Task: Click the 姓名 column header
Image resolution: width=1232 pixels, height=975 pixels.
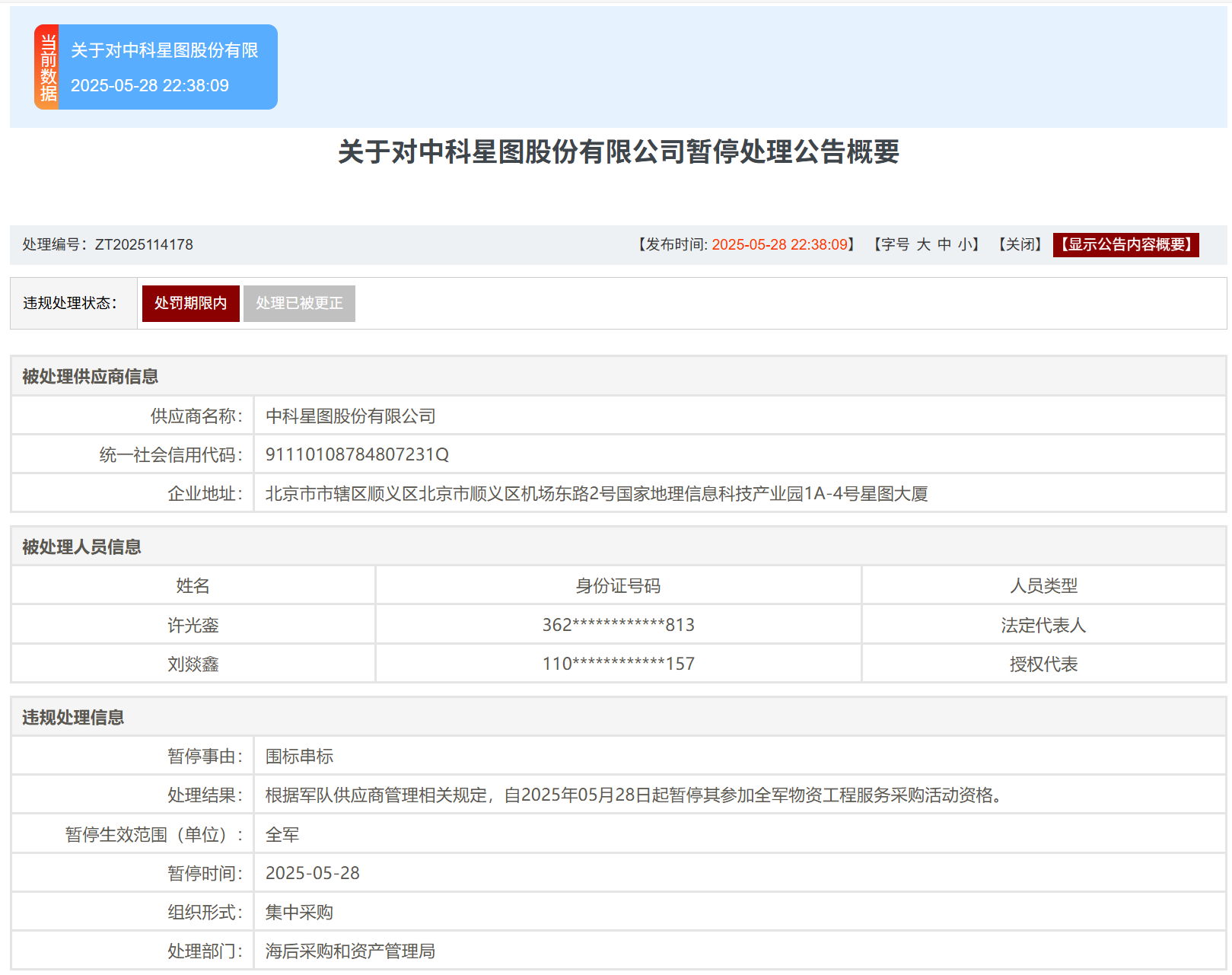Action: [193, 585]
